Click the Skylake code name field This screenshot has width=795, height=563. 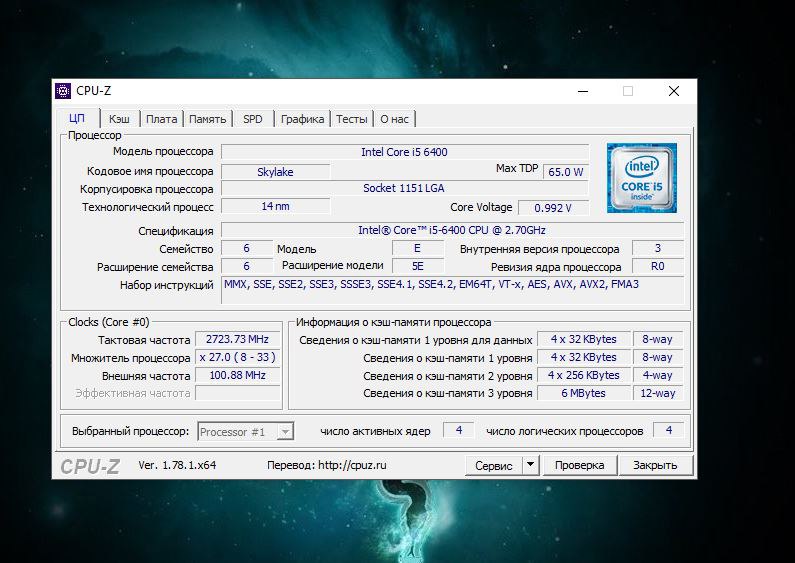coord(275,171)
